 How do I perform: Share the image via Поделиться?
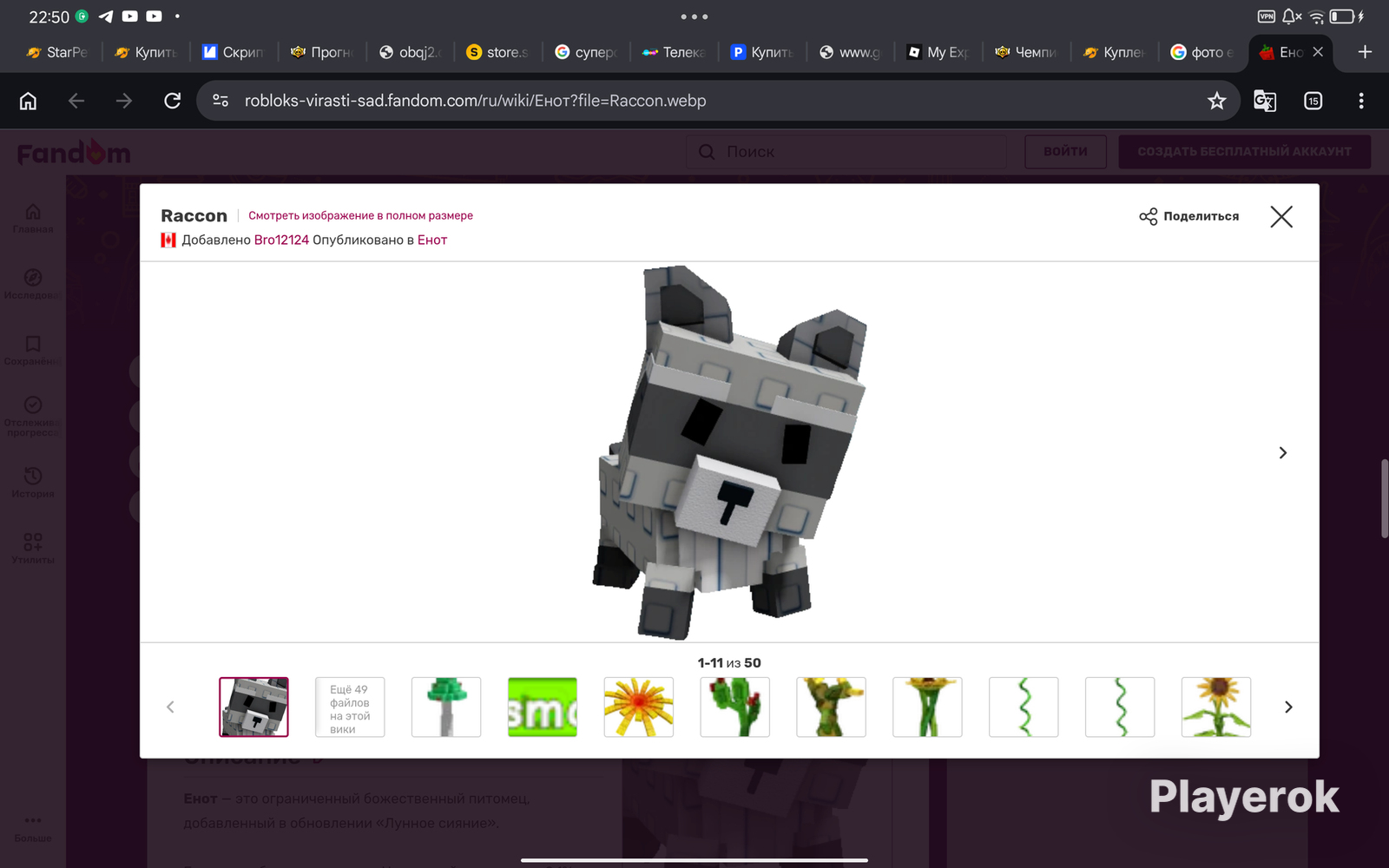click(1189, 216)
